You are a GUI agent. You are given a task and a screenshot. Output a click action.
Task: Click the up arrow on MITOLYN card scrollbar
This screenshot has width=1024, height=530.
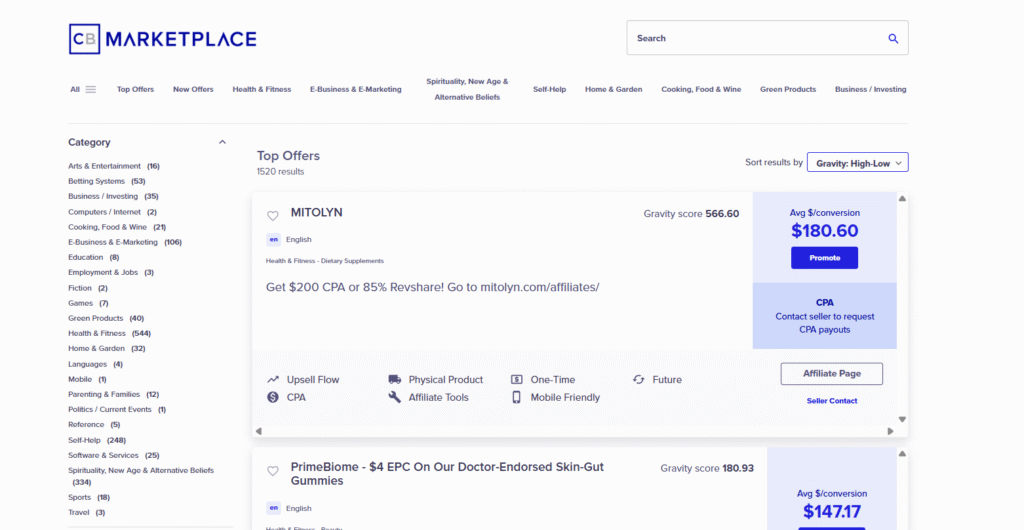coord(902,198)
